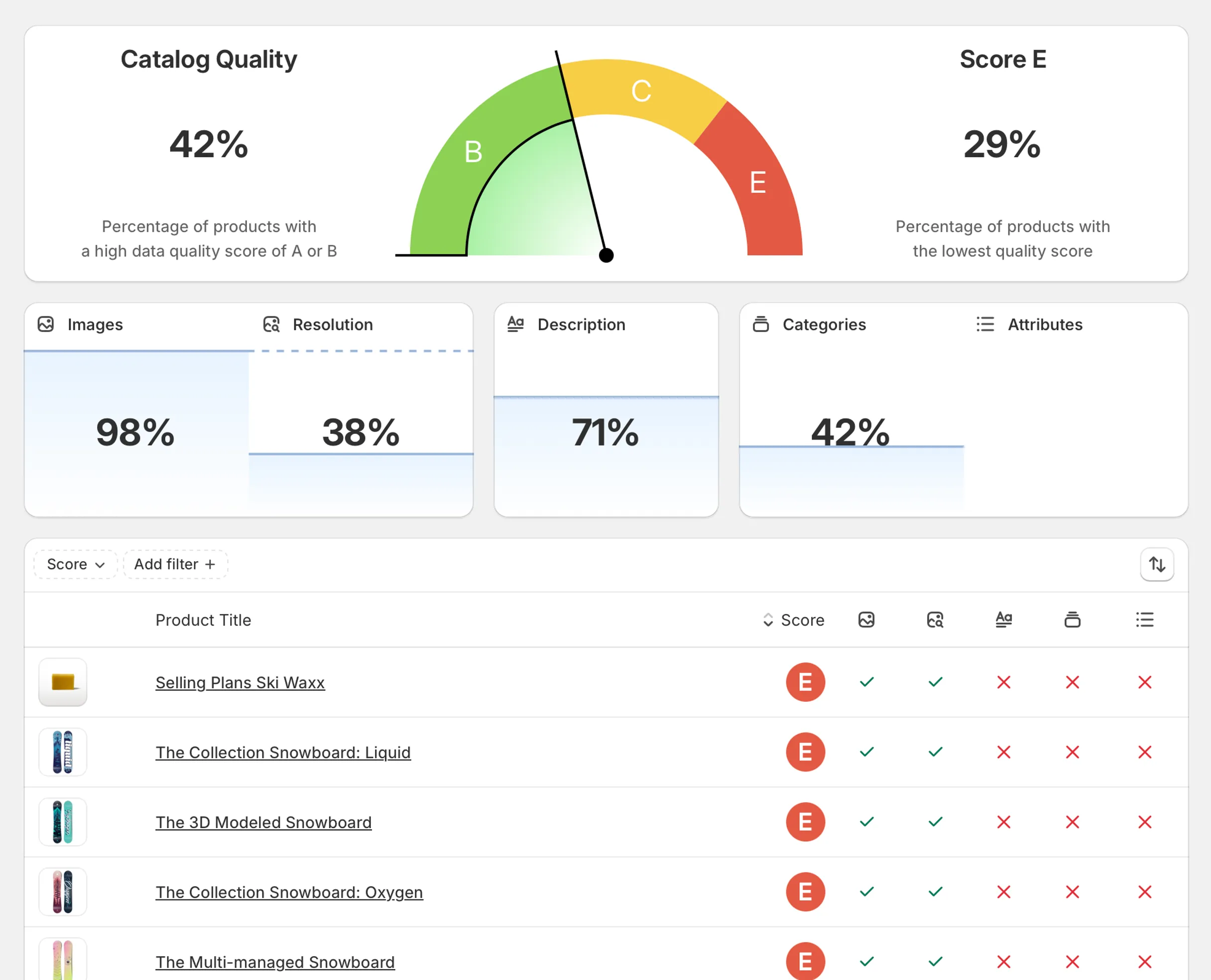Click Resolution column icon in table header

935,620
